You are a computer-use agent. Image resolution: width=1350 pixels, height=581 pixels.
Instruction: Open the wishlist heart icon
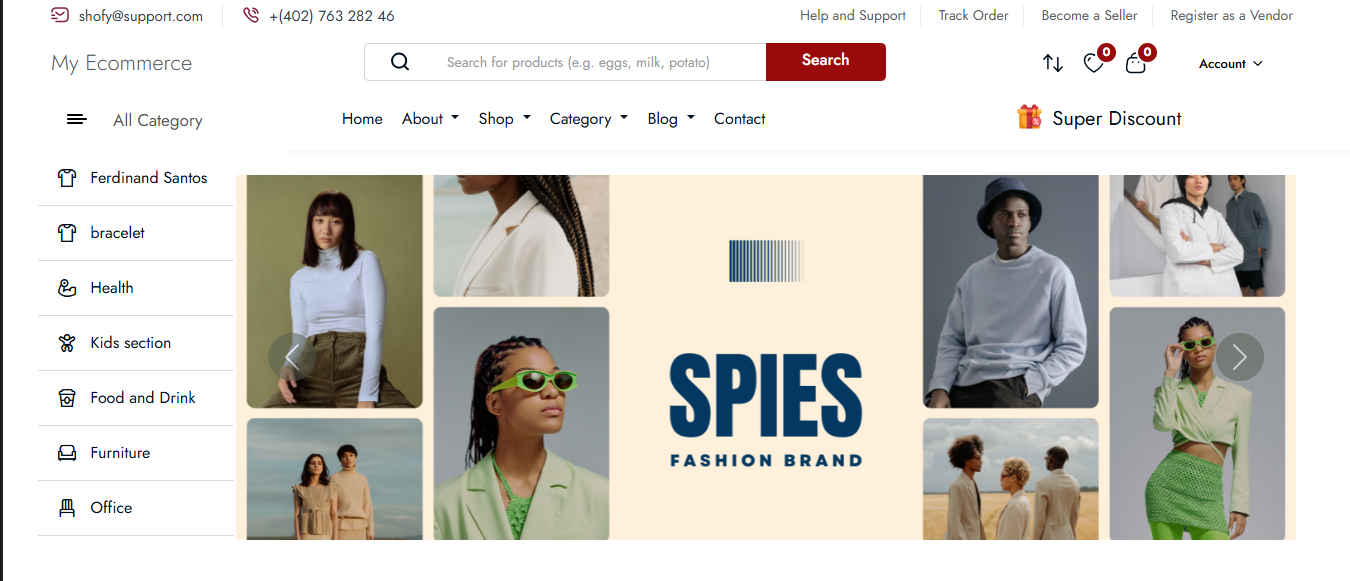(x=1094, y=63)
